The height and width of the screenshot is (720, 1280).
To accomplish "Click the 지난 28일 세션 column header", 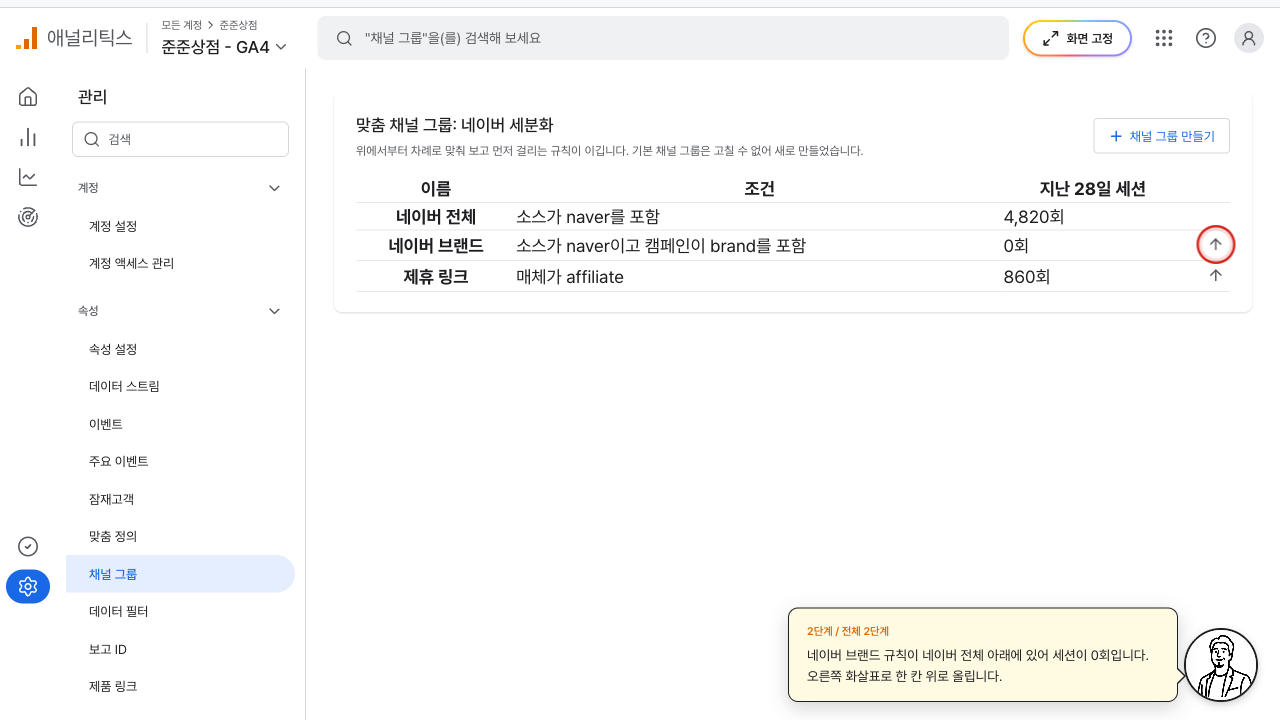I will point(1093,189).
